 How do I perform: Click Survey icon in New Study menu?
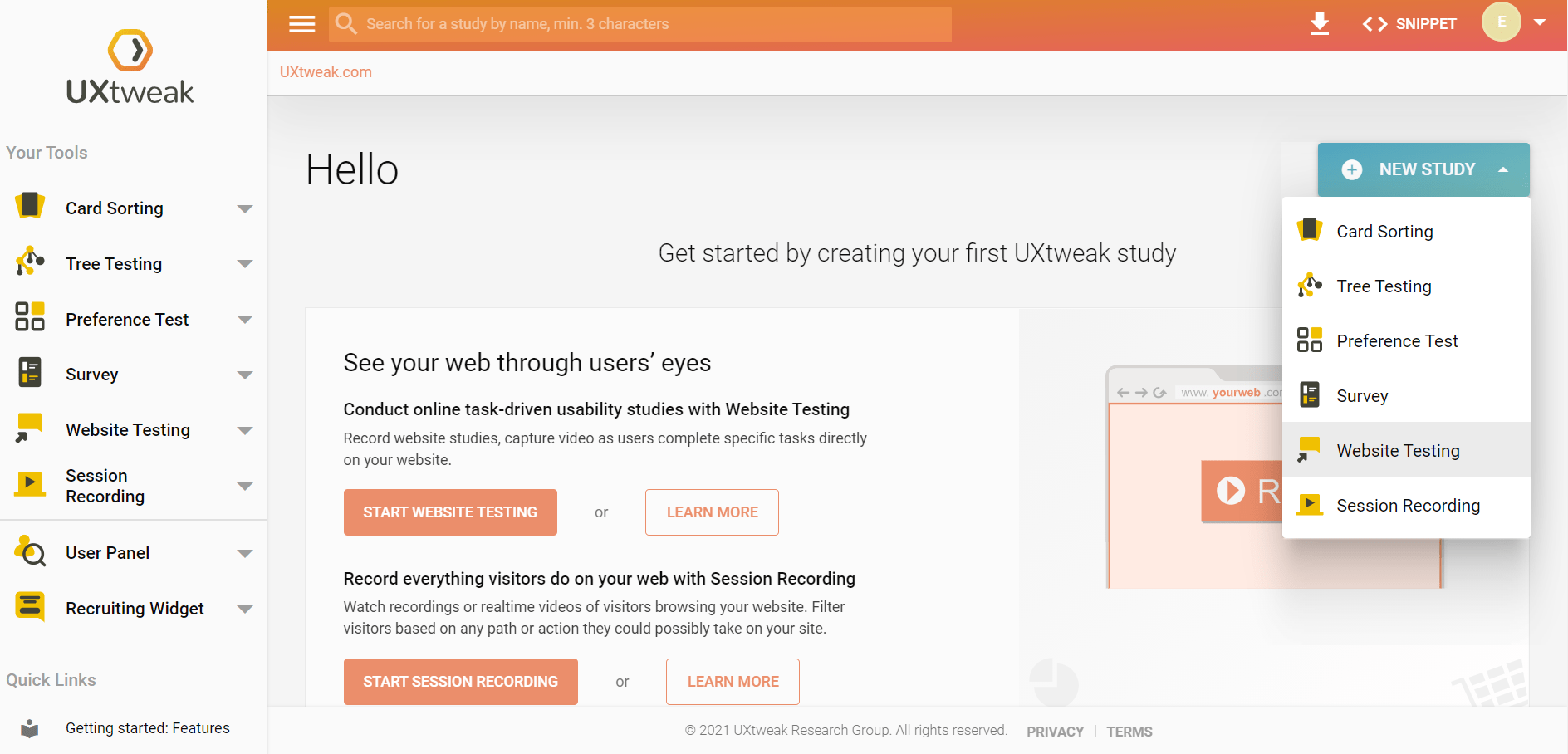click(x=1310, y=394)
